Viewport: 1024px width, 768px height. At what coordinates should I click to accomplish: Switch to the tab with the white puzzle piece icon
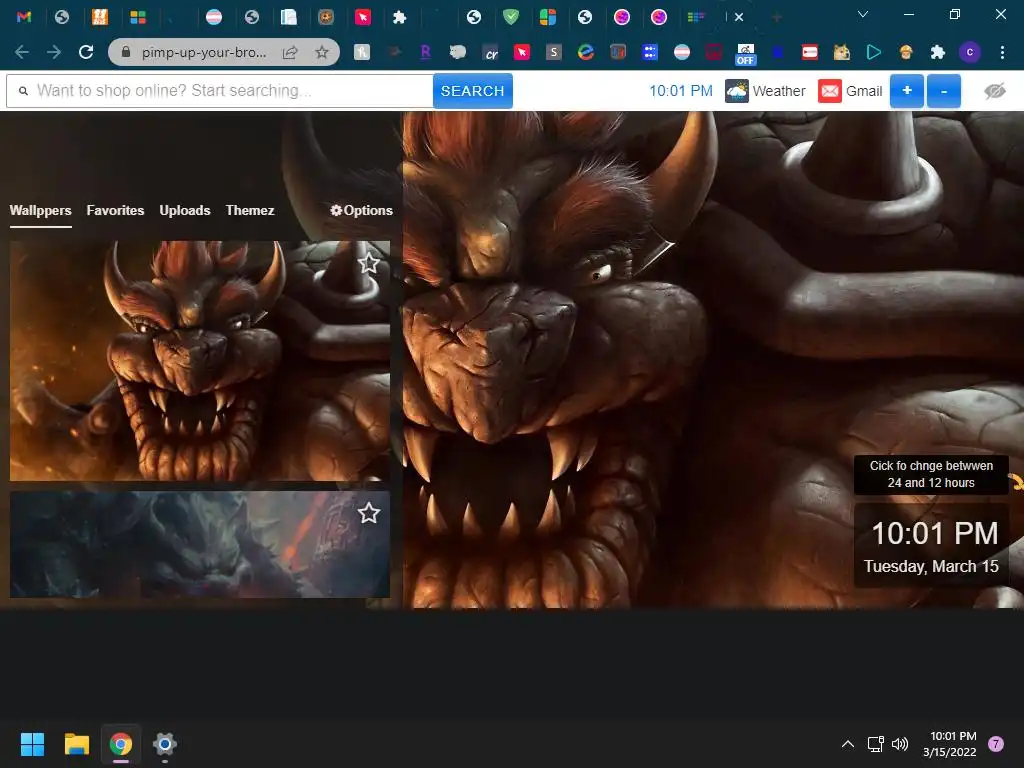pos(399,17)
